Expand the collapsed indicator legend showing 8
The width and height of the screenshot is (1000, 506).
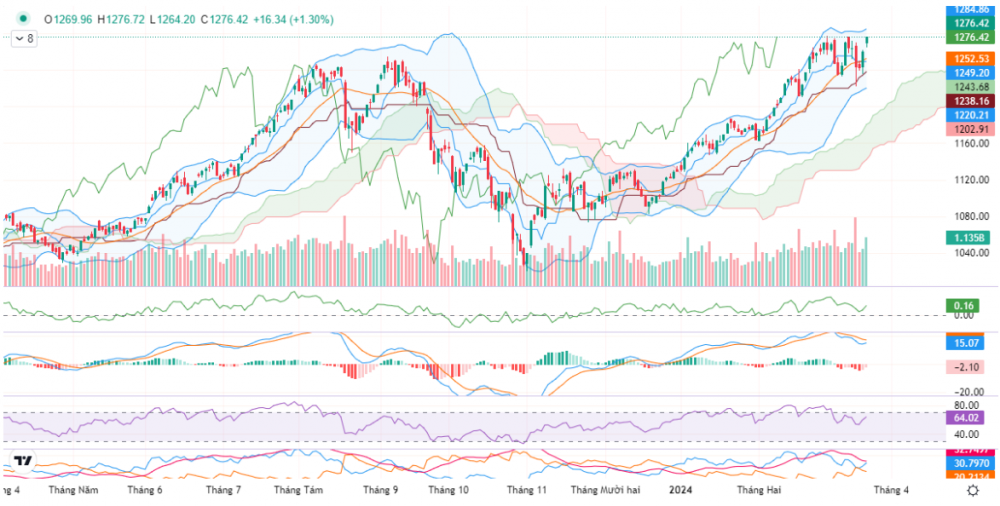[24, 38]
